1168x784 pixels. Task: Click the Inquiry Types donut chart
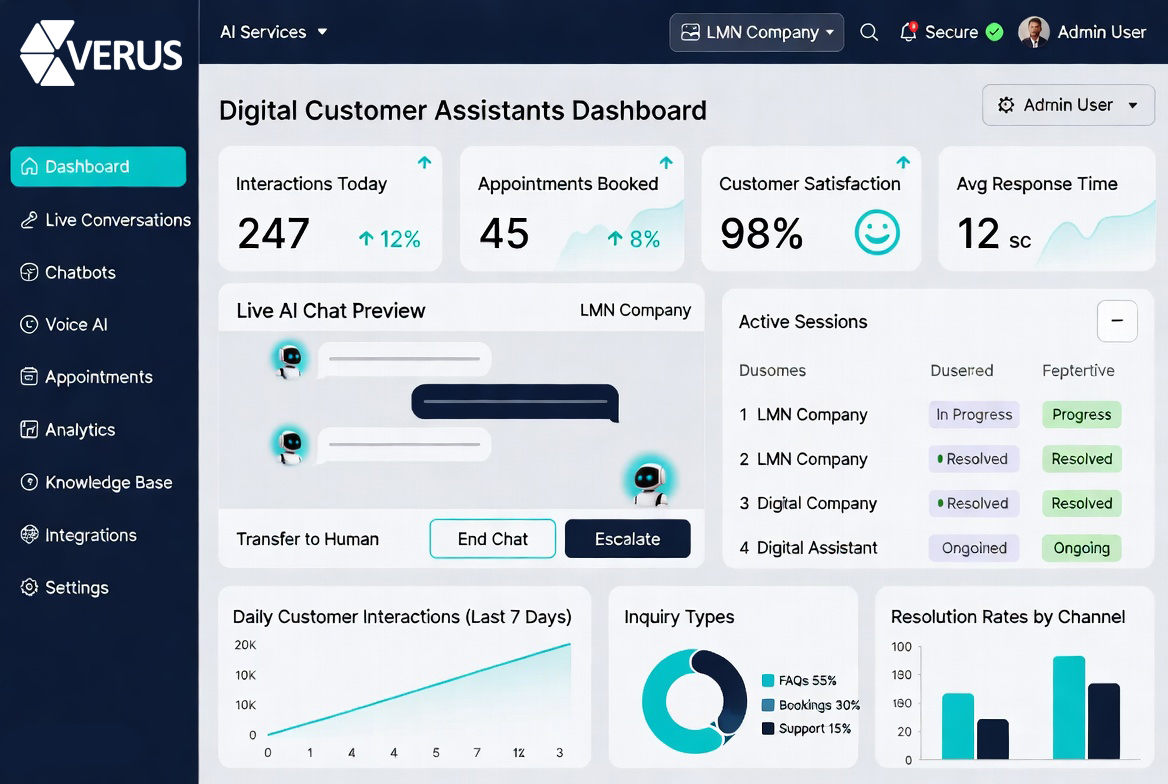pos(694,701)
